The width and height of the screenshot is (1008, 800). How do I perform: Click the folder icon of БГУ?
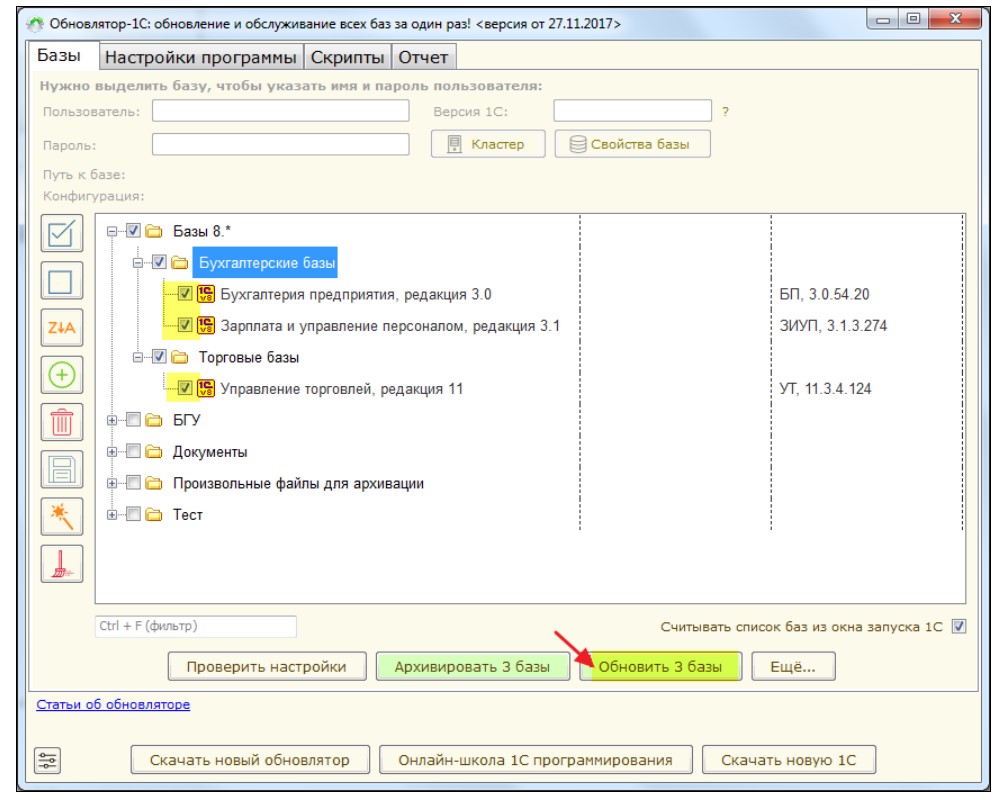point(154,420)
